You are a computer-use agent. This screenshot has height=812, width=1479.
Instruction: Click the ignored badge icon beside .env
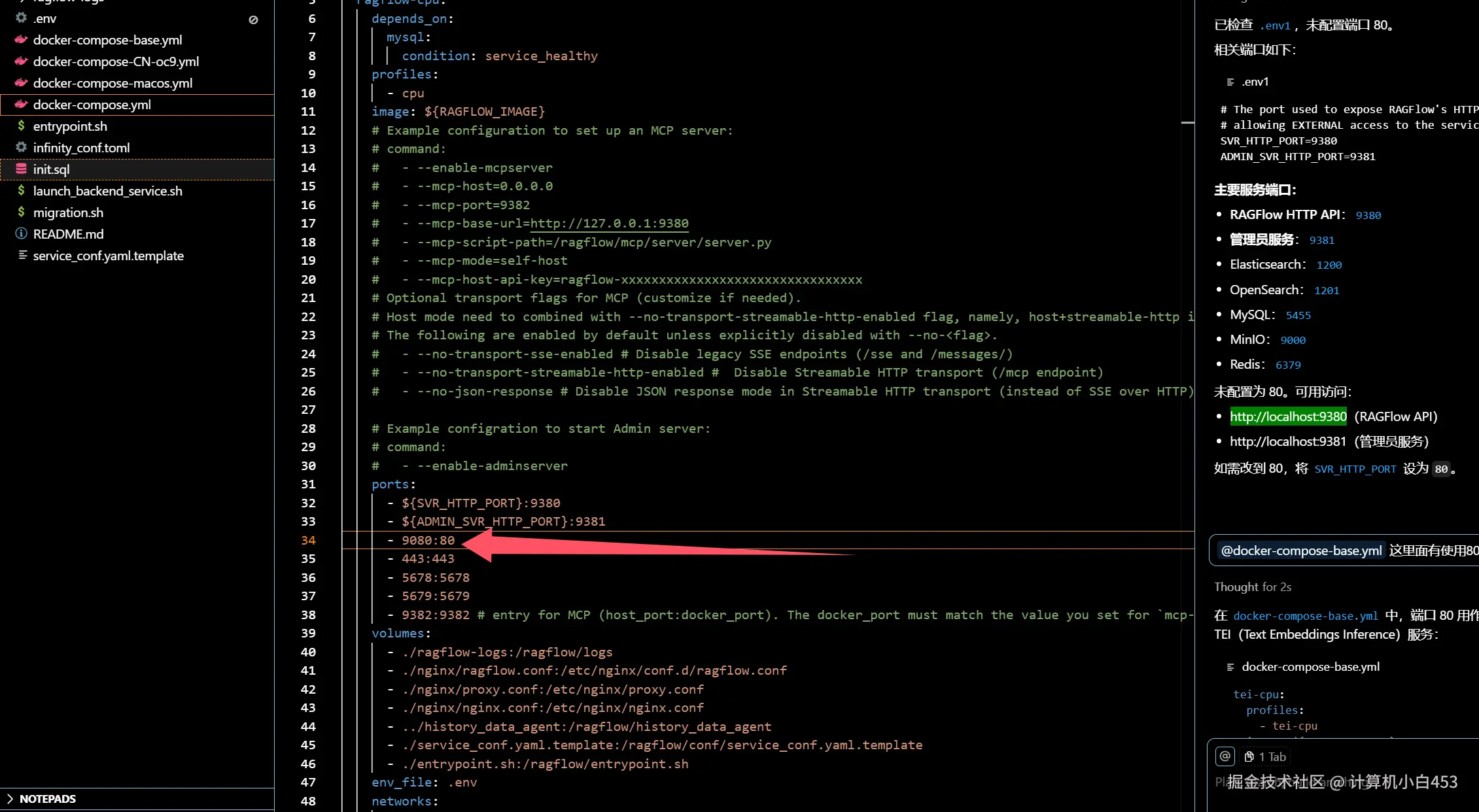(x=253, y=20)
